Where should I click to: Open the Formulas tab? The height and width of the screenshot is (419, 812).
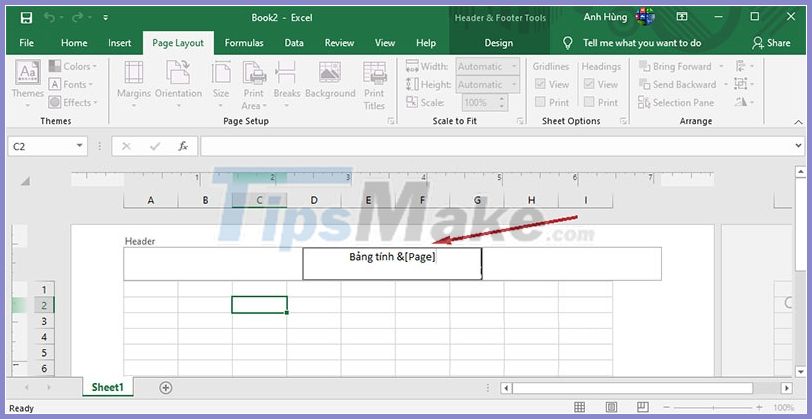click(x=244, y=43)
